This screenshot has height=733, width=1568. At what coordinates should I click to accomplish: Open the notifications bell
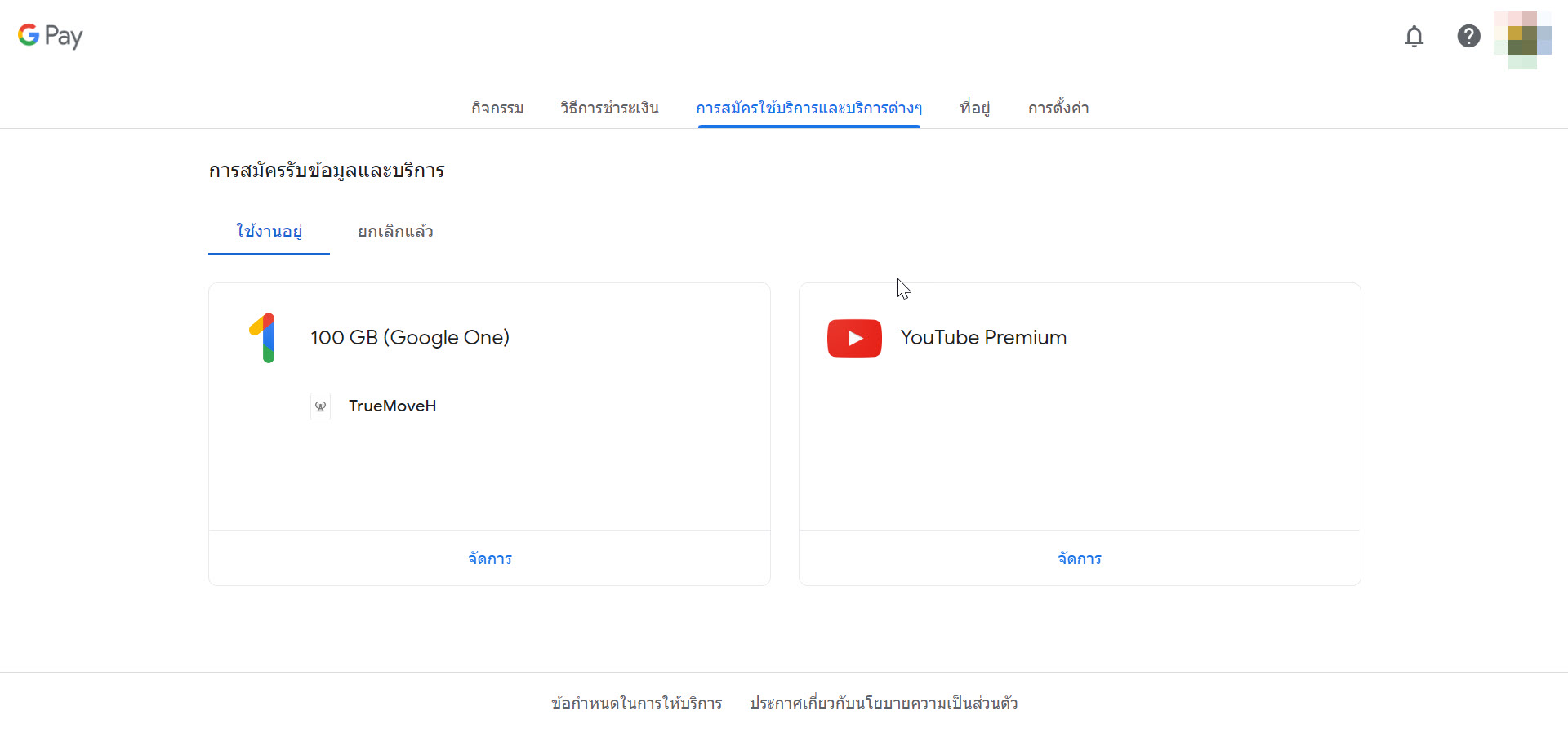(1414, 36)
